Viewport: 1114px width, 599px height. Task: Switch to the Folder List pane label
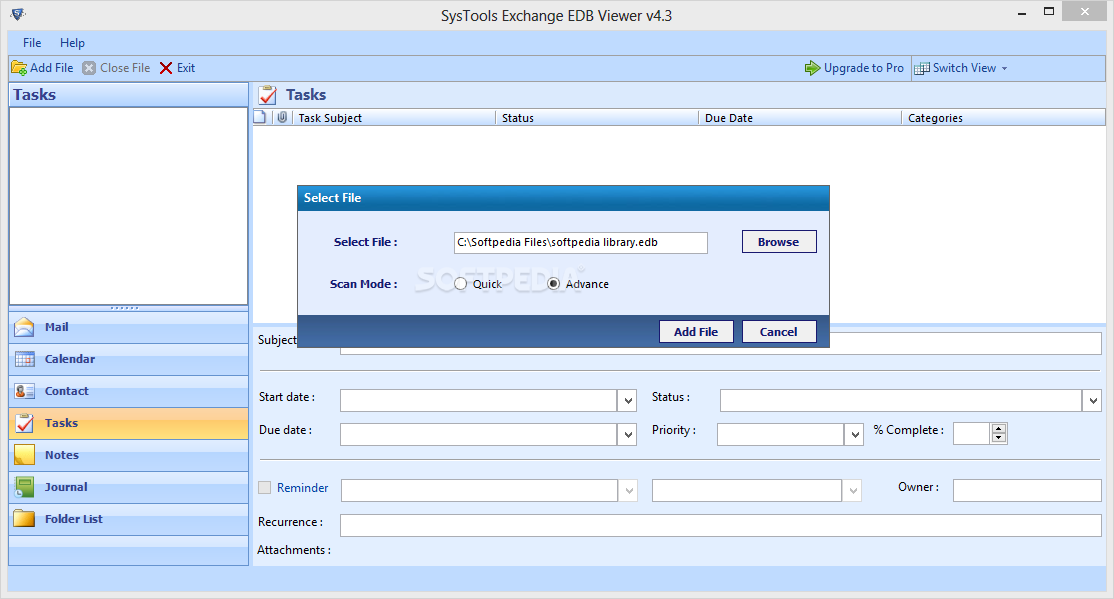(74, 519)
